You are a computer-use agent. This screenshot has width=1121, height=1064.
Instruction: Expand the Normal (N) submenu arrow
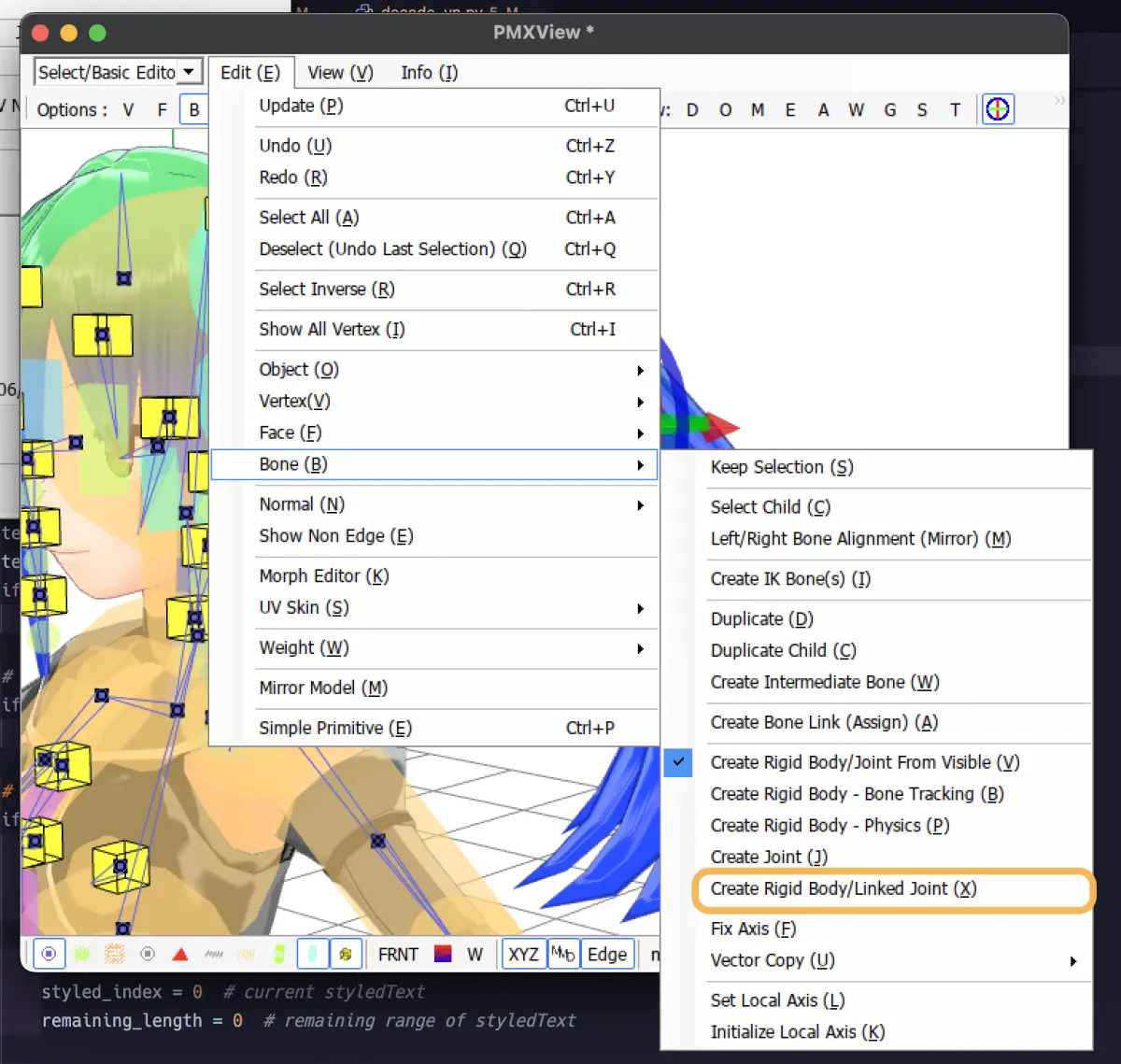point(641,505)
